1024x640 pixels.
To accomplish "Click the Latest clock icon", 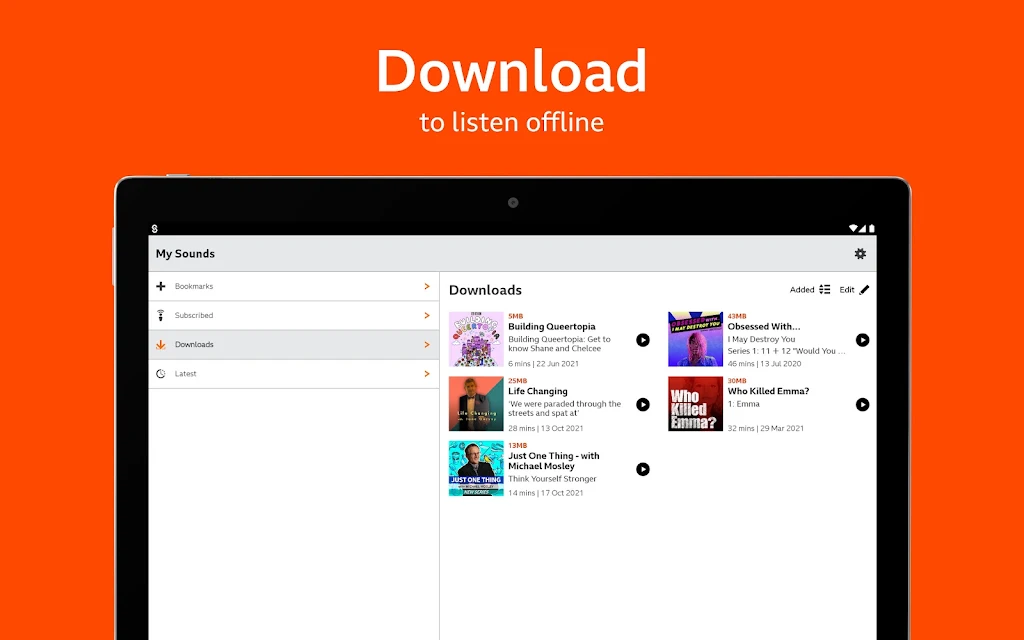I will [161, 374].
